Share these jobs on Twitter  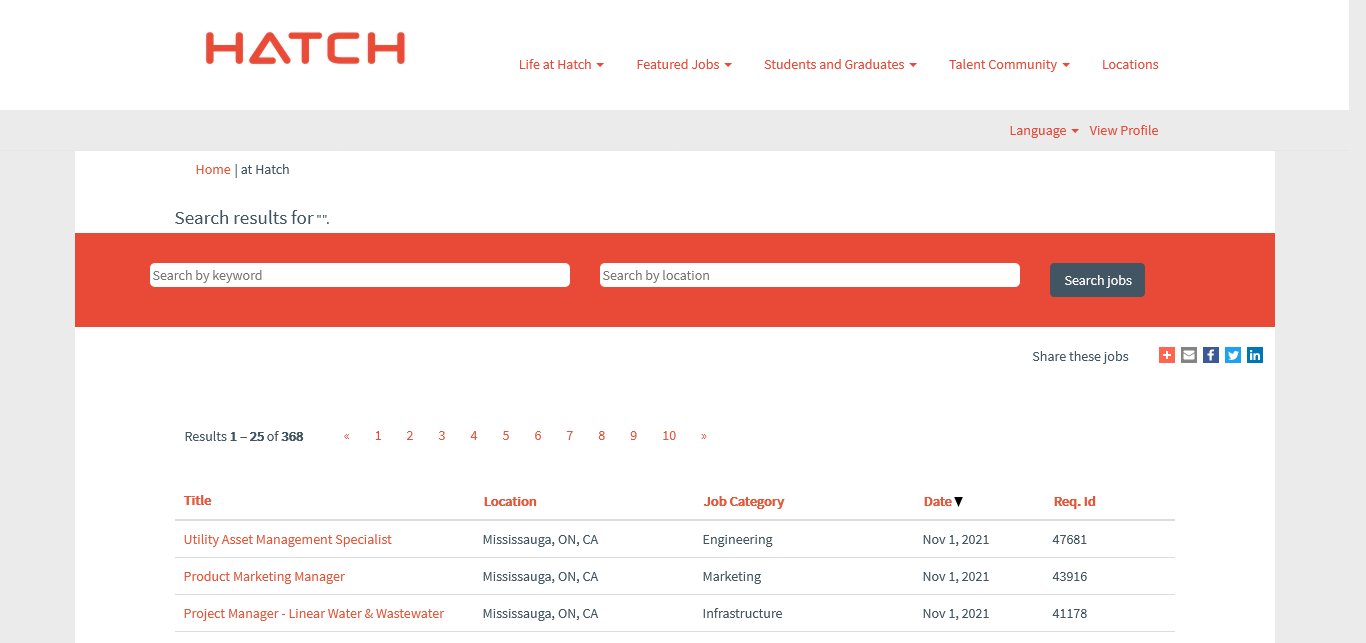click(x=1233, y=355)
